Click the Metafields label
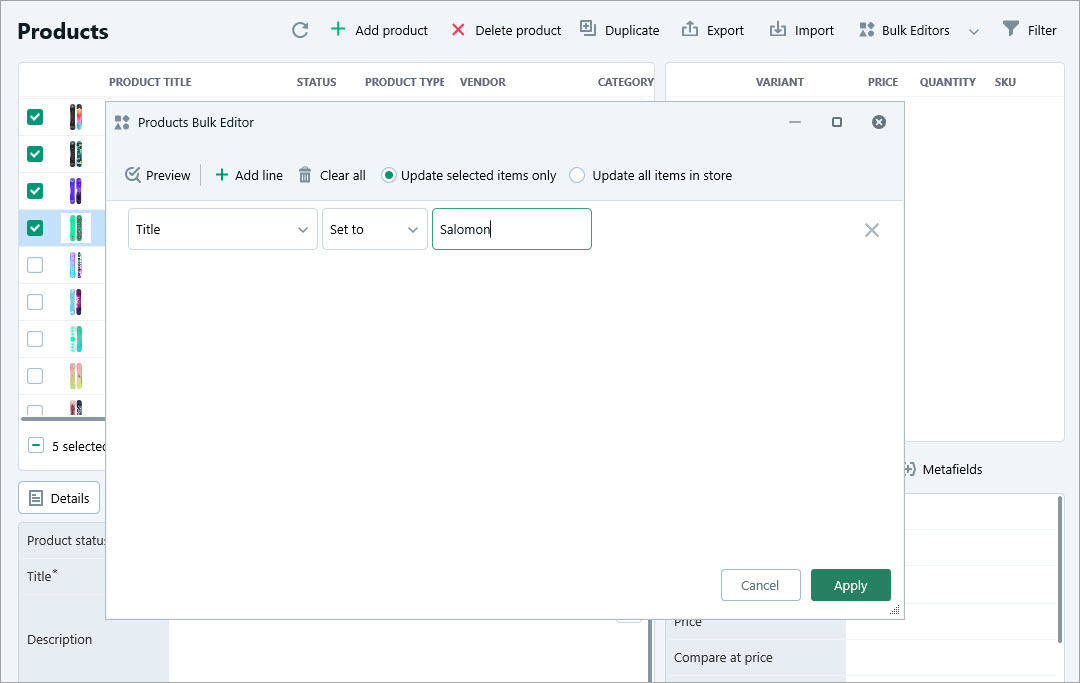1080x683 pixels. (x=953, y=470)
